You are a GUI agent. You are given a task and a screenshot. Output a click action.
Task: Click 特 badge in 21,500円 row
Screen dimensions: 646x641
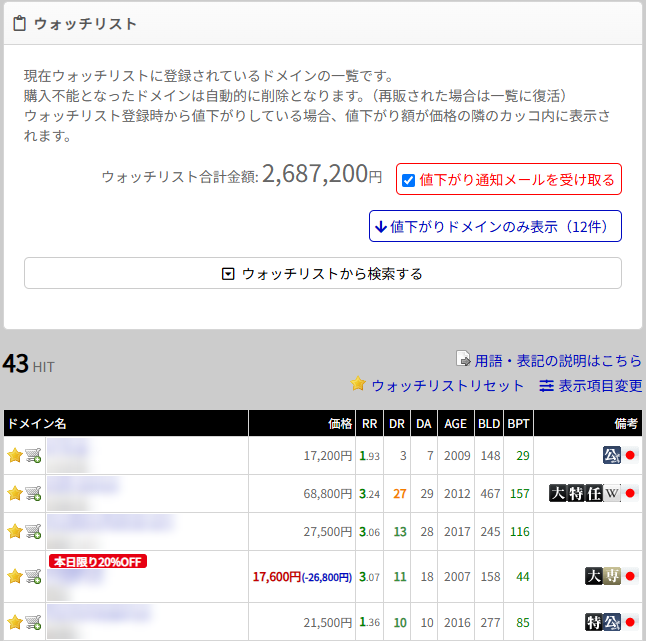[594, 622]
